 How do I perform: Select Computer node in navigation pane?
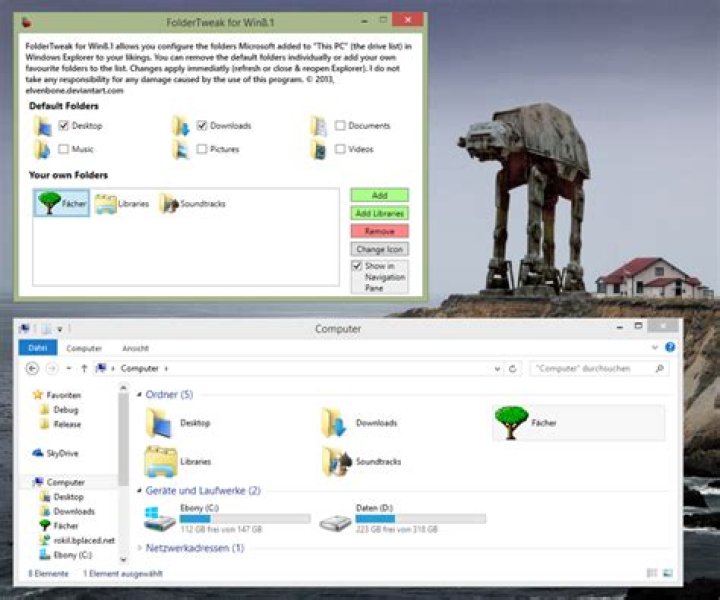pos(59,482)
